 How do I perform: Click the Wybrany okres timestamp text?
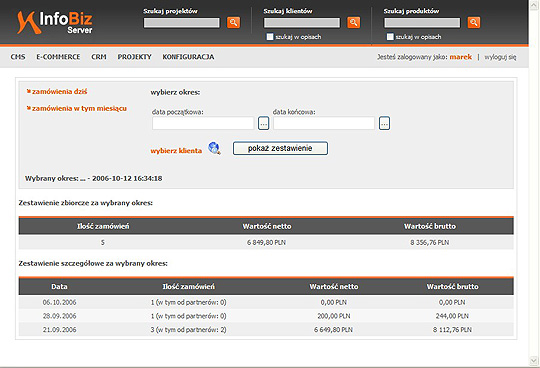(x=94, y=178)
